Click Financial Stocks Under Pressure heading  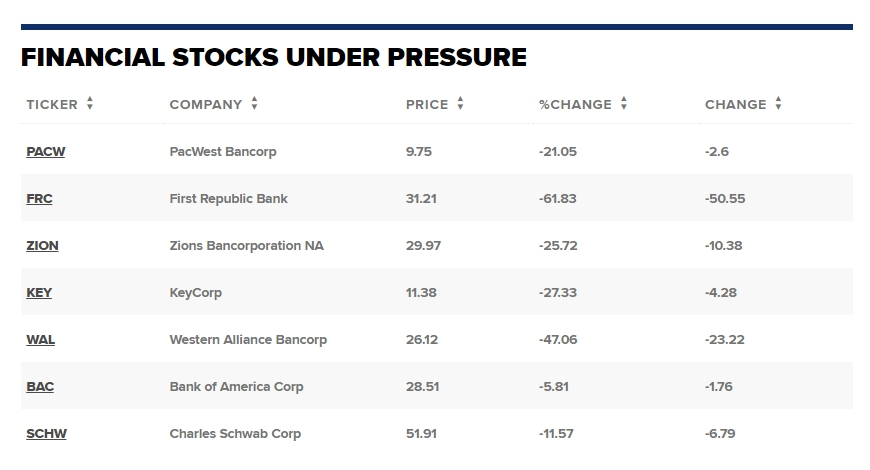(x=273, y=57)
